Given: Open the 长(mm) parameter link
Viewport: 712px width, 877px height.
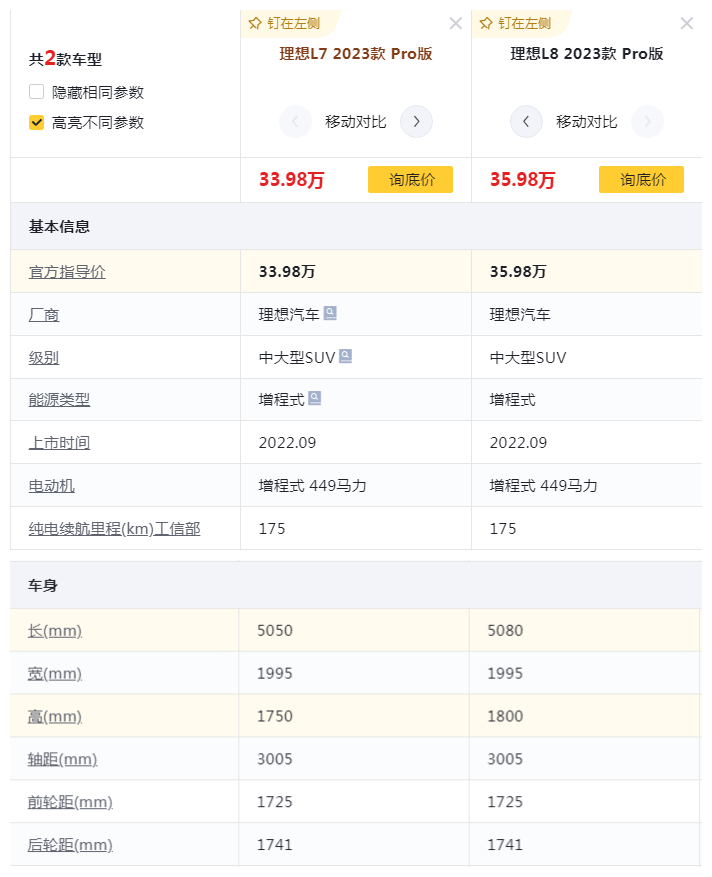Looking at the screenshot, I should 55,631.
